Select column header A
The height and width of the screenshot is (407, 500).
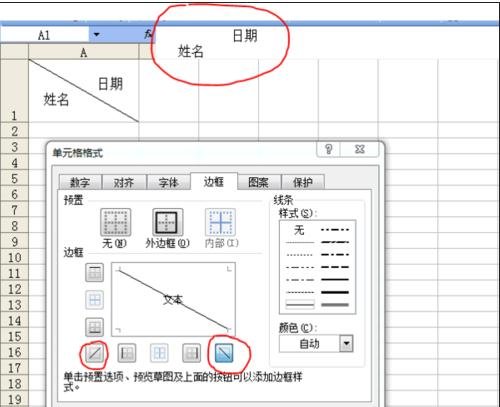[x=84, y=52]
